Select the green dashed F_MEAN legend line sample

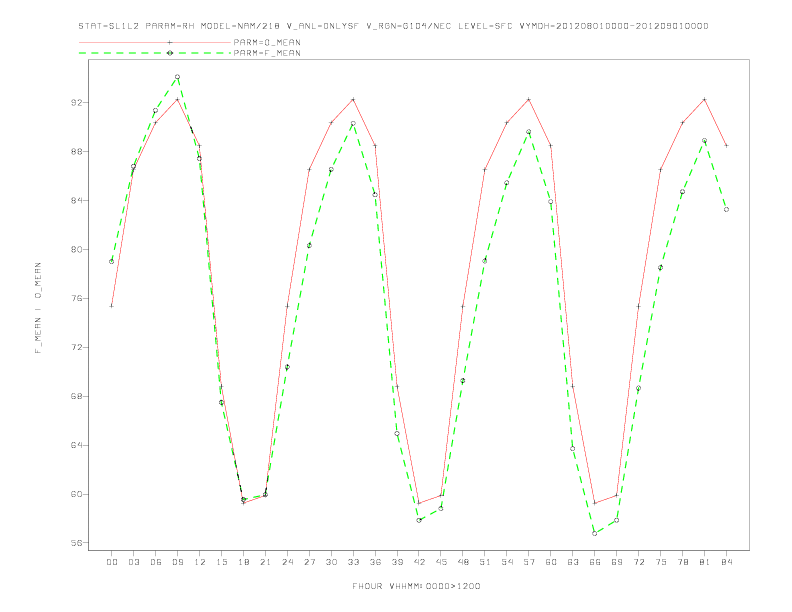pos(155,53)
